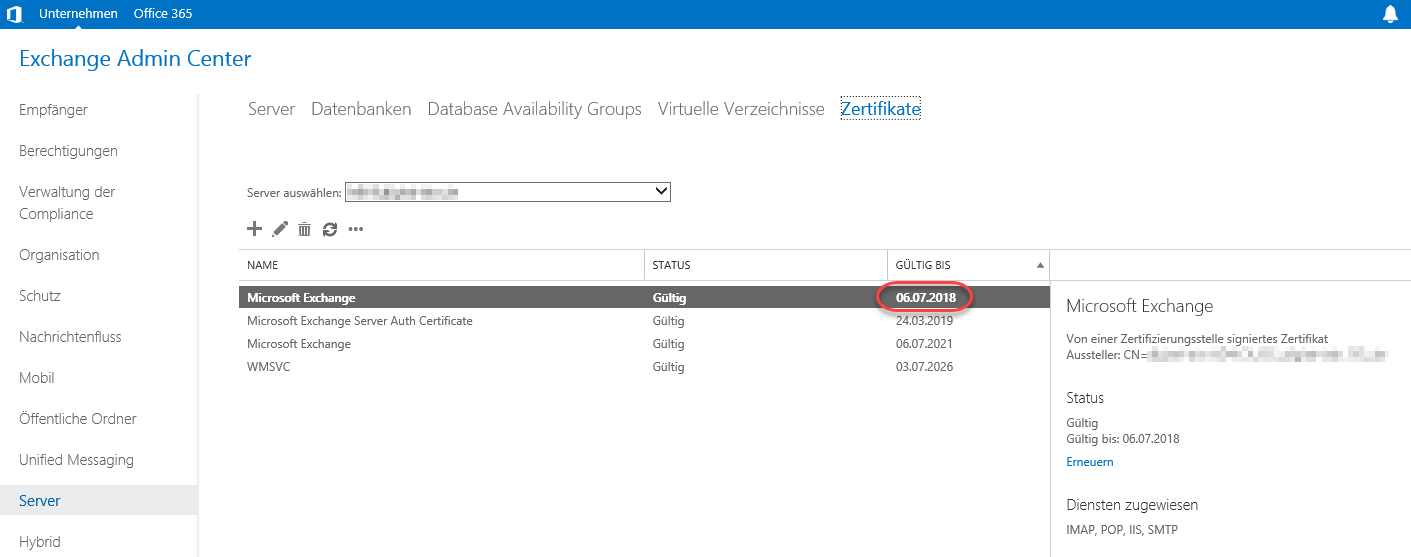Click the refresh icon in toolbar
The image size is (1411, 557).
pos(330,229)
